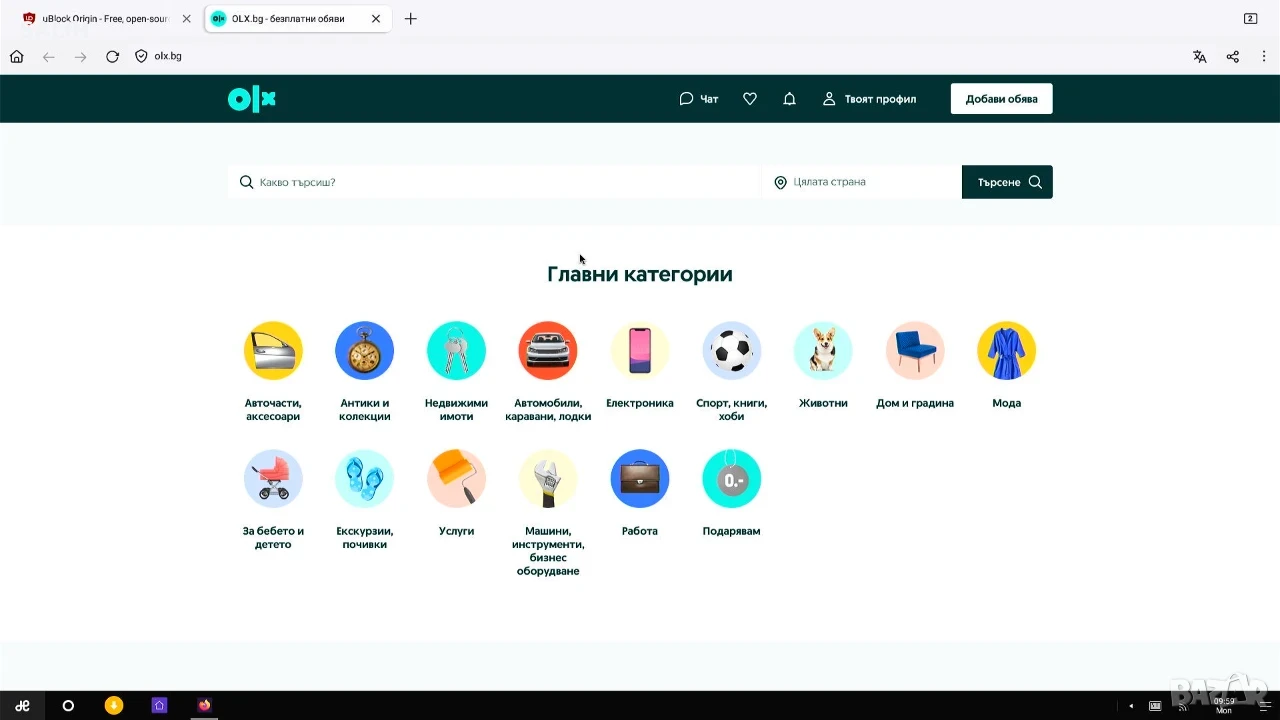Click the Добави обява button

[x=1001, y=99]
